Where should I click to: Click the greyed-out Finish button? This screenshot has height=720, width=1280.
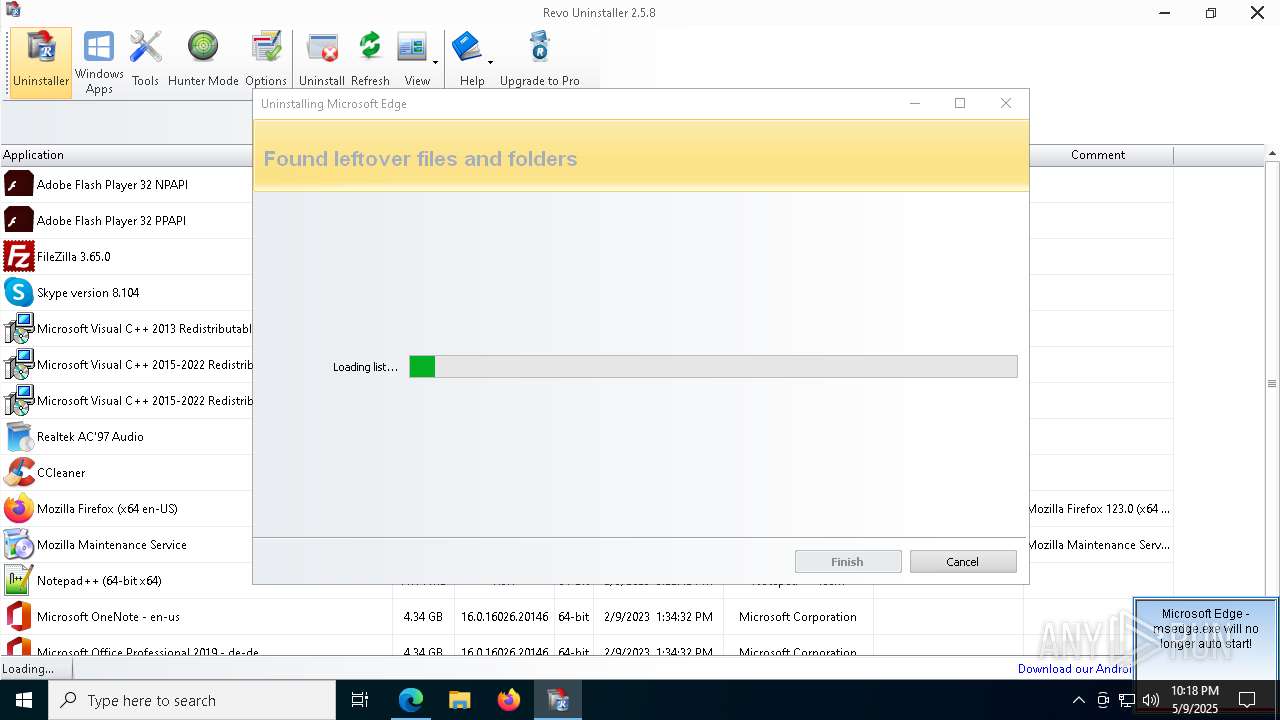(848, 562)
